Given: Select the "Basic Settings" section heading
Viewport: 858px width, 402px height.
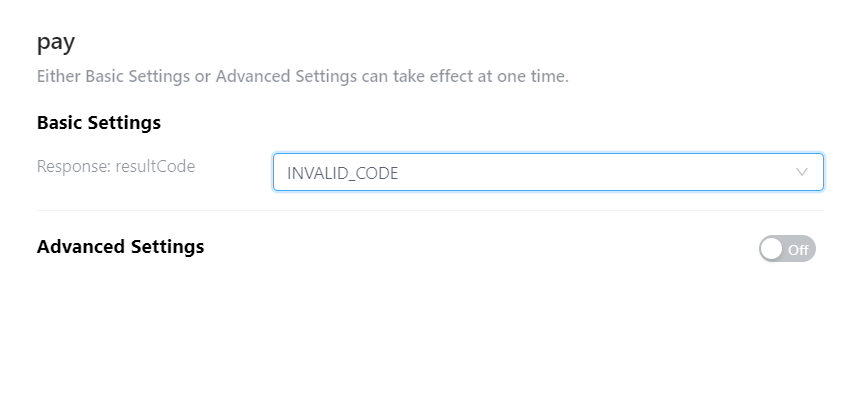Looking at the screenshot, I should click(99, 123).
